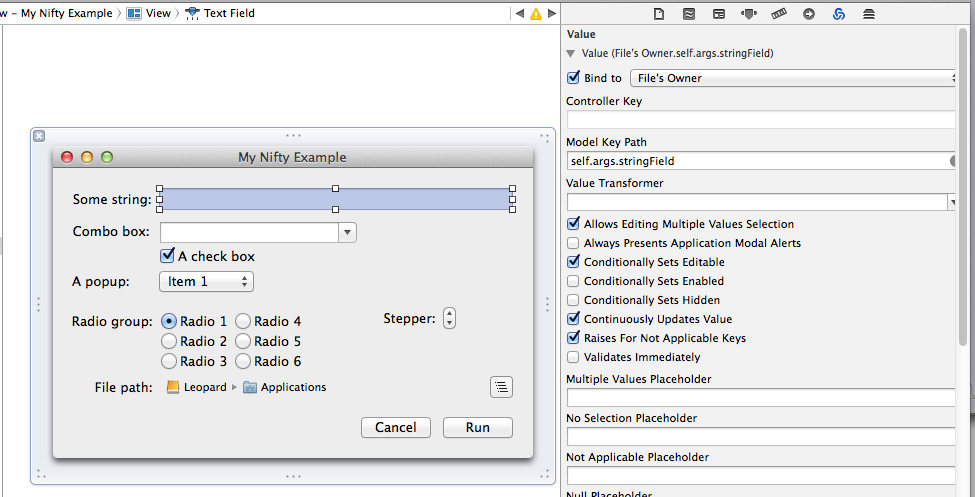
Task: Click the list button beside file path
Action: [501, 387]
